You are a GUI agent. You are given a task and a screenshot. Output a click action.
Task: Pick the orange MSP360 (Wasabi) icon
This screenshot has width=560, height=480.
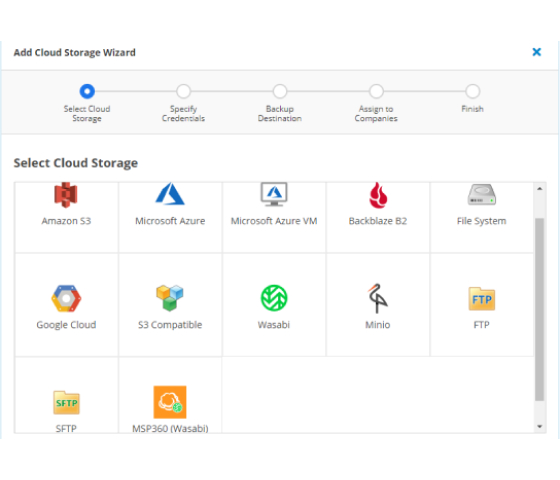click(x=170, y=402)
